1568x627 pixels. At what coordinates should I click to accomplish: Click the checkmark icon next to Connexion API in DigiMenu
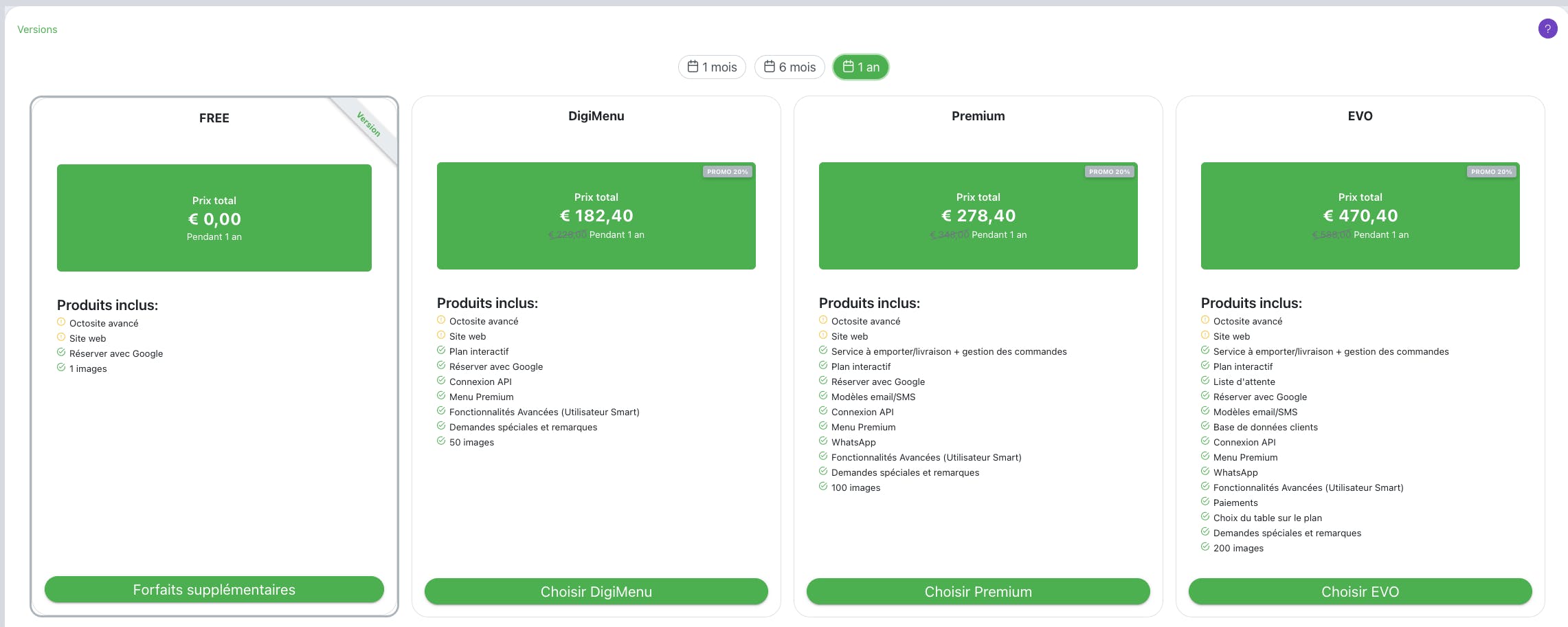pos(441,381)
